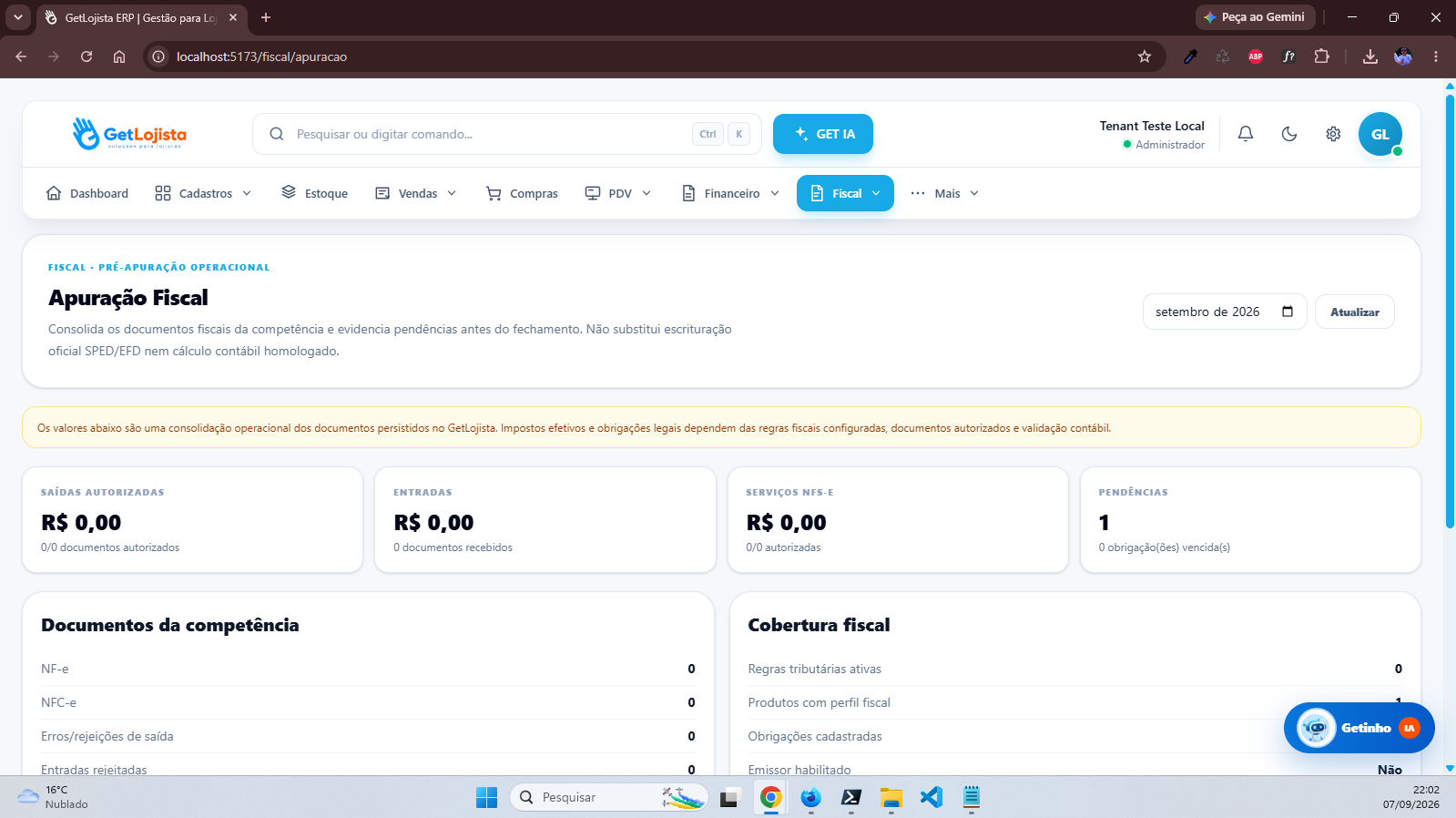Open the notifications bell
This screenshot has width=1456, height=818.
(1246, 134)
